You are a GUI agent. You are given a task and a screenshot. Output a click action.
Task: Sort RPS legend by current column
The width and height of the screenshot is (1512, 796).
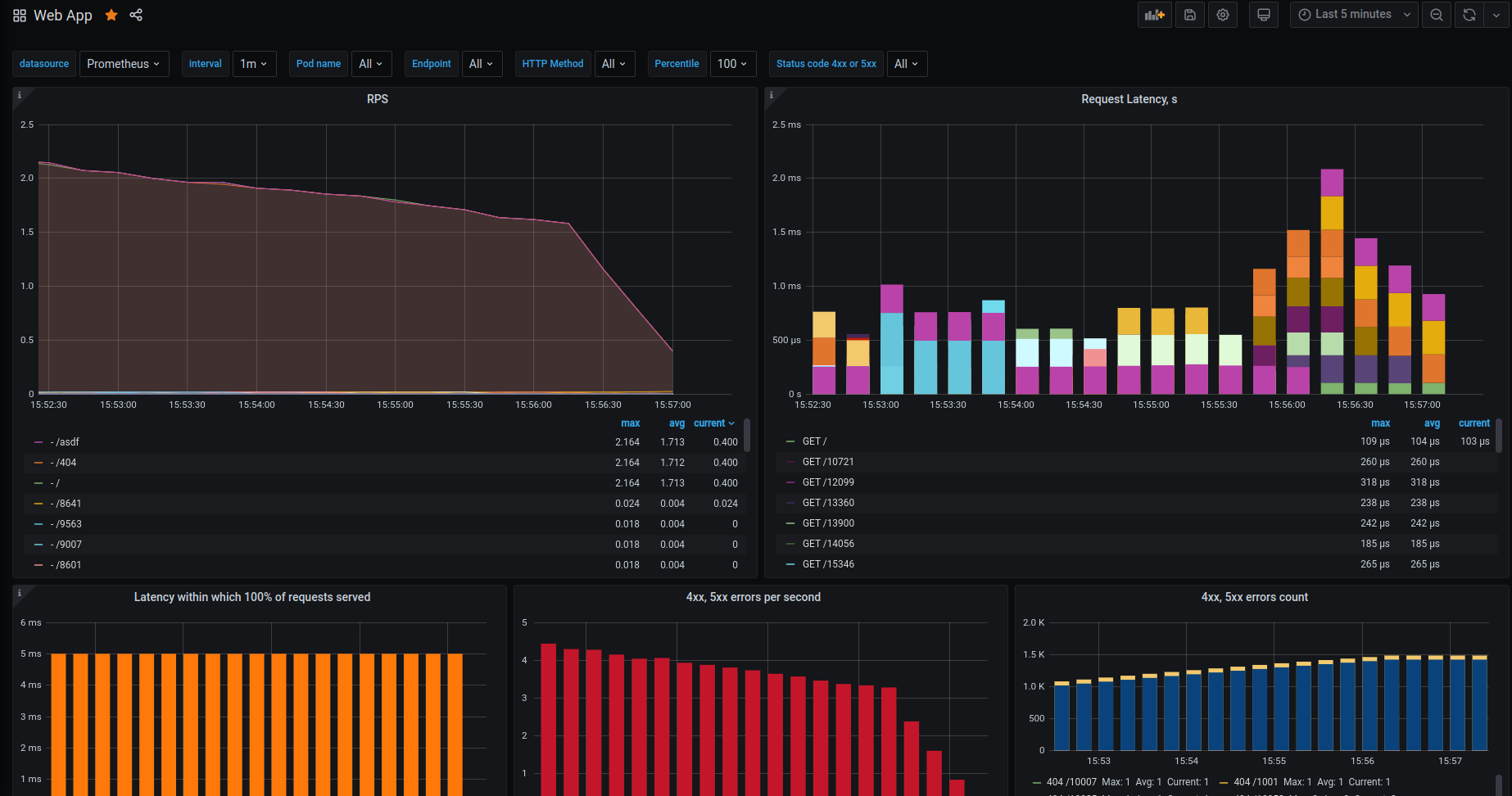pos(714,423)
